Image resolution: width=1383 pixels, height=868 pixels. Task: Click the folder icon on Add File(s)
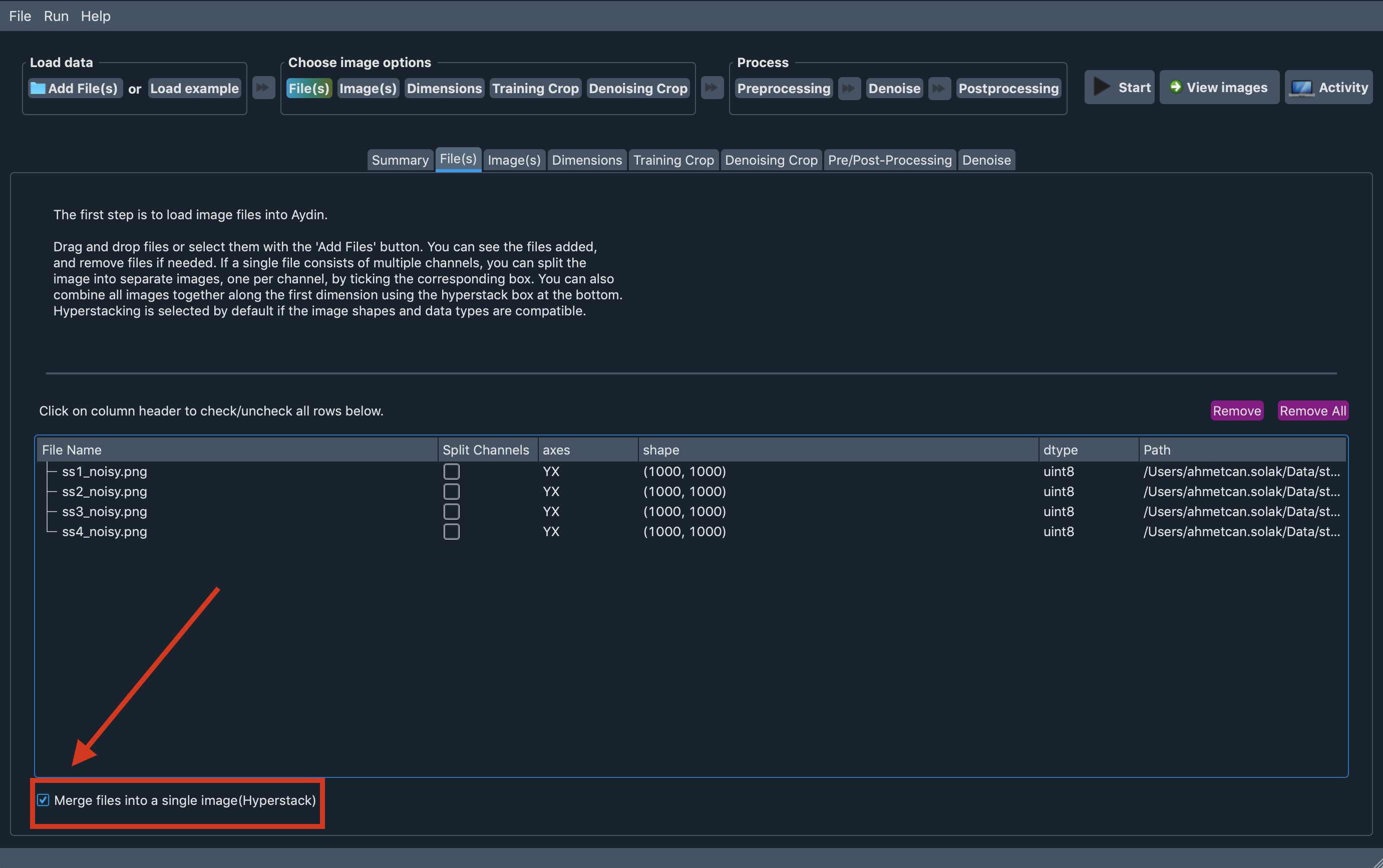coord(38,89)
